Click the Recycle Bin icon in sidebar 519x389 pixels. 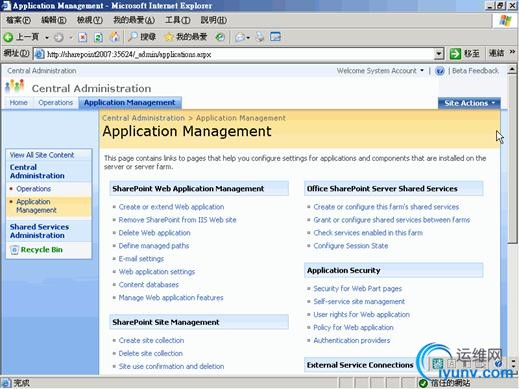(x=14, y=250)
